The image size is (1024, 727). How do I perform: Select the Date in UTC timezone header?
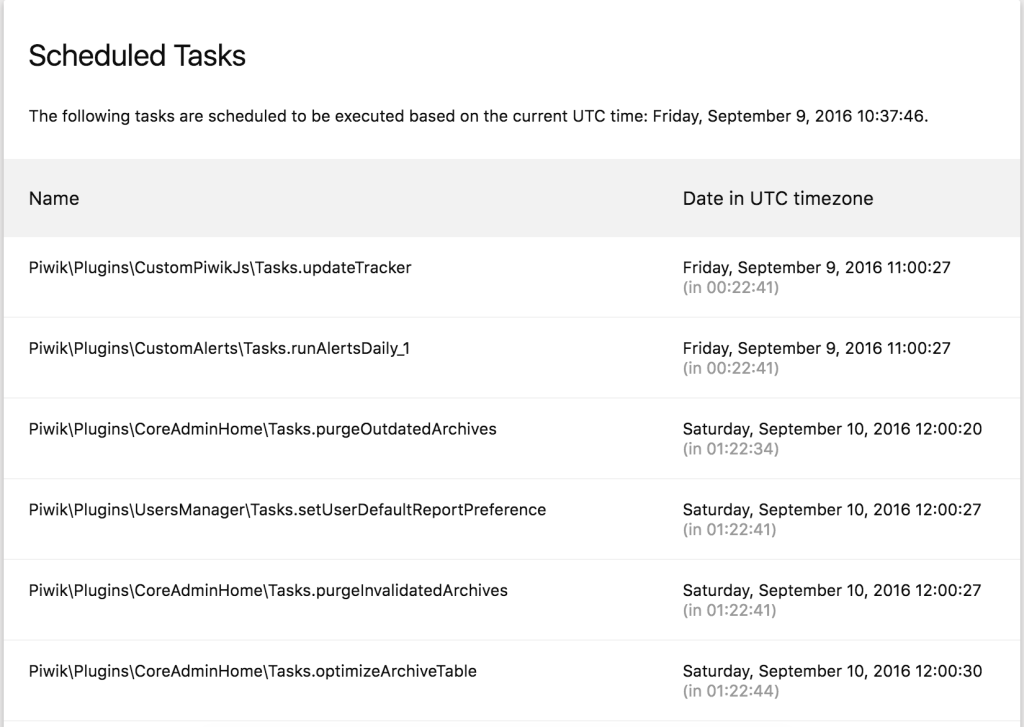click(778, 199)
